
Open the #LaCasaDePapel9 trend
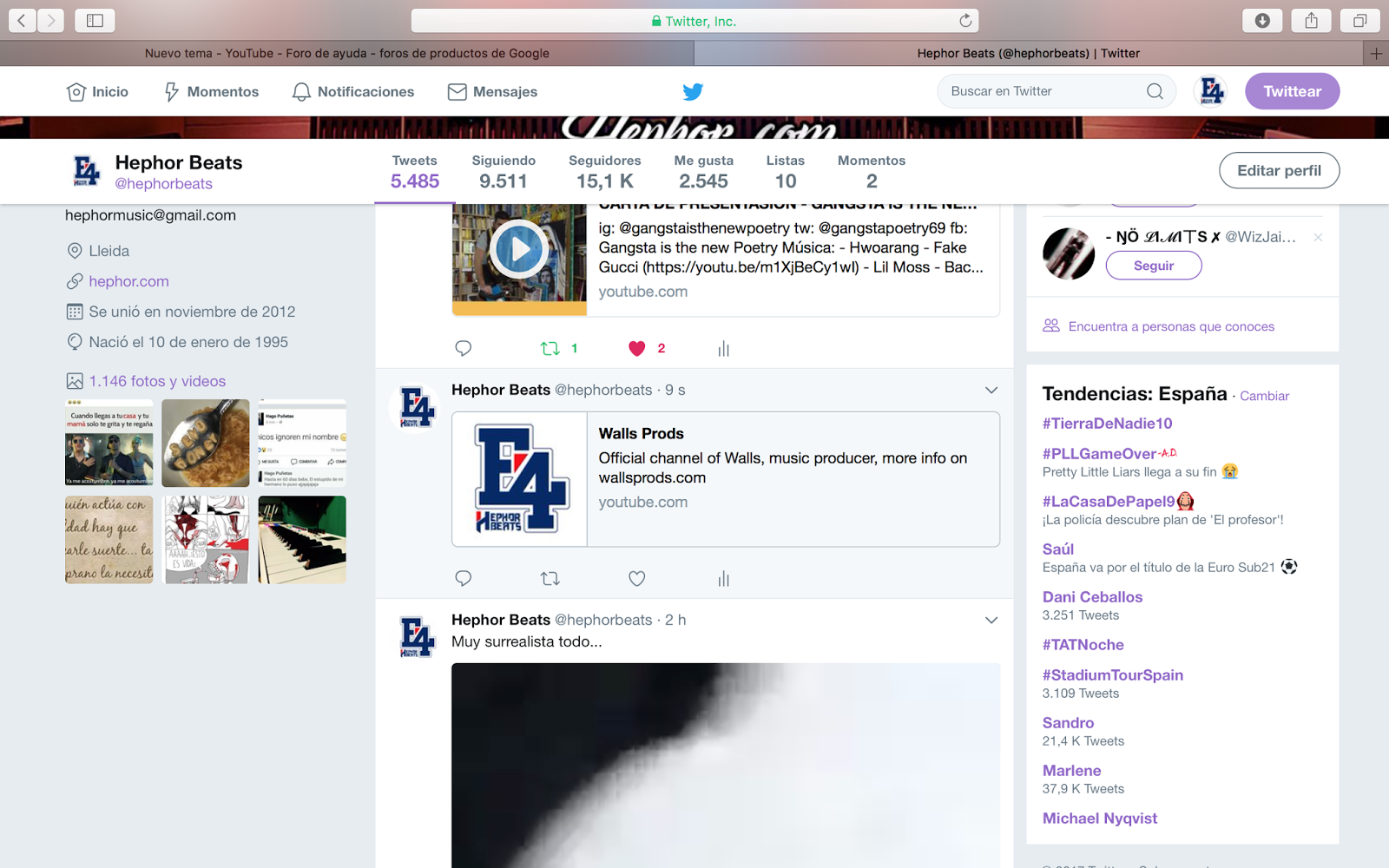pyautogui.click(x=1109, y=502)
